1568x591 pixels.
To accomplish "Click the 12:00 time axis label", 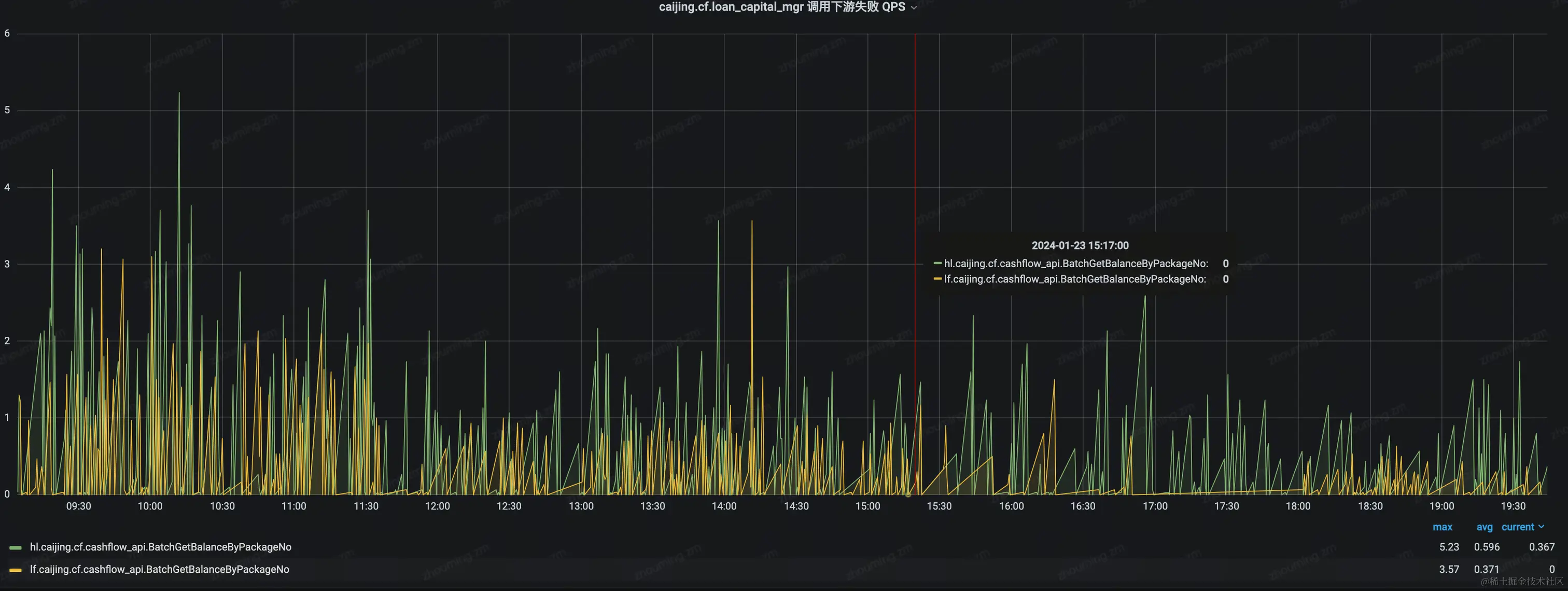I will [437, 506].
